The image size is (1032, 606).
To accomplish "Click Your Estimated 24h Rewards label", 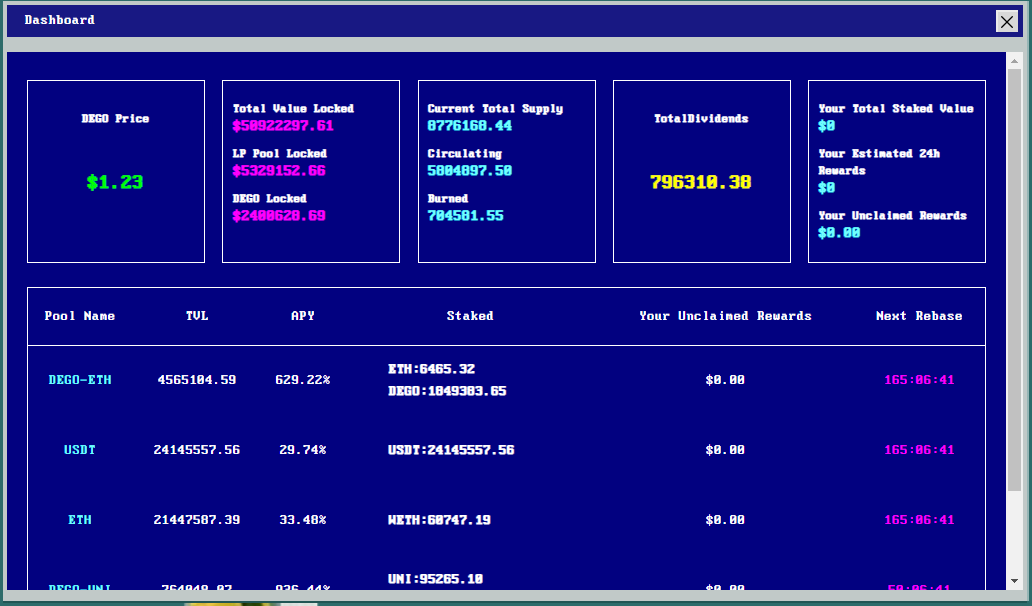I will coord(879,162).
